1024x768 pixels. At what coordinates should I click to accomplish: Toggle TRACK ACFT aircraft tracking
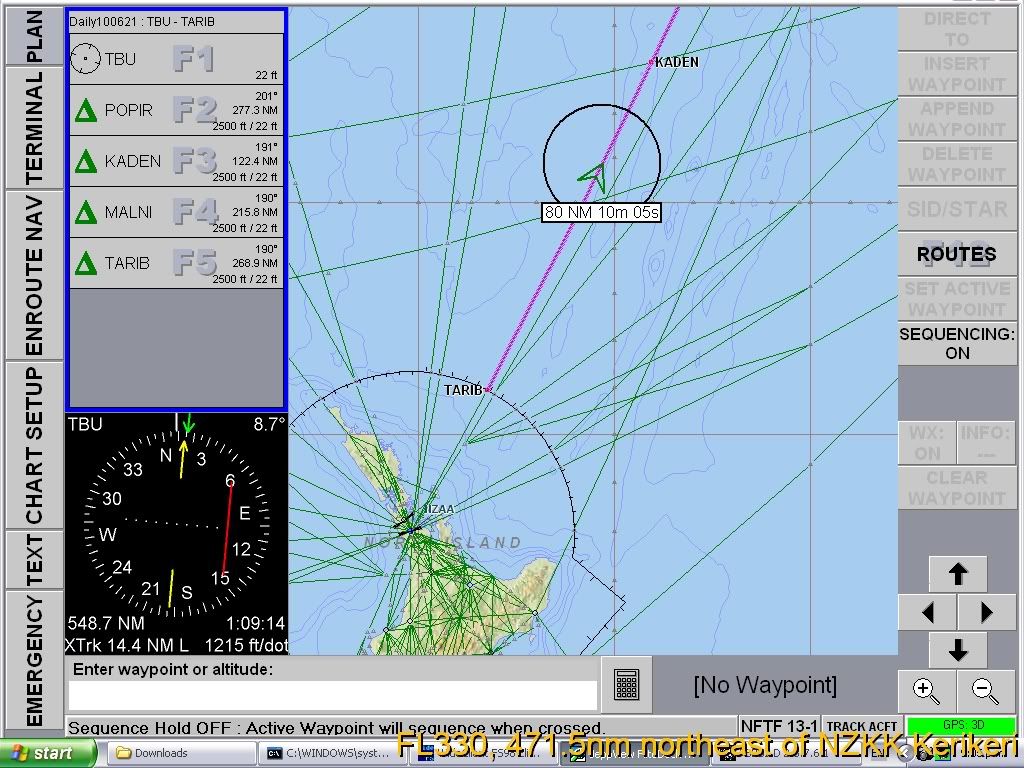click(861, 727)
